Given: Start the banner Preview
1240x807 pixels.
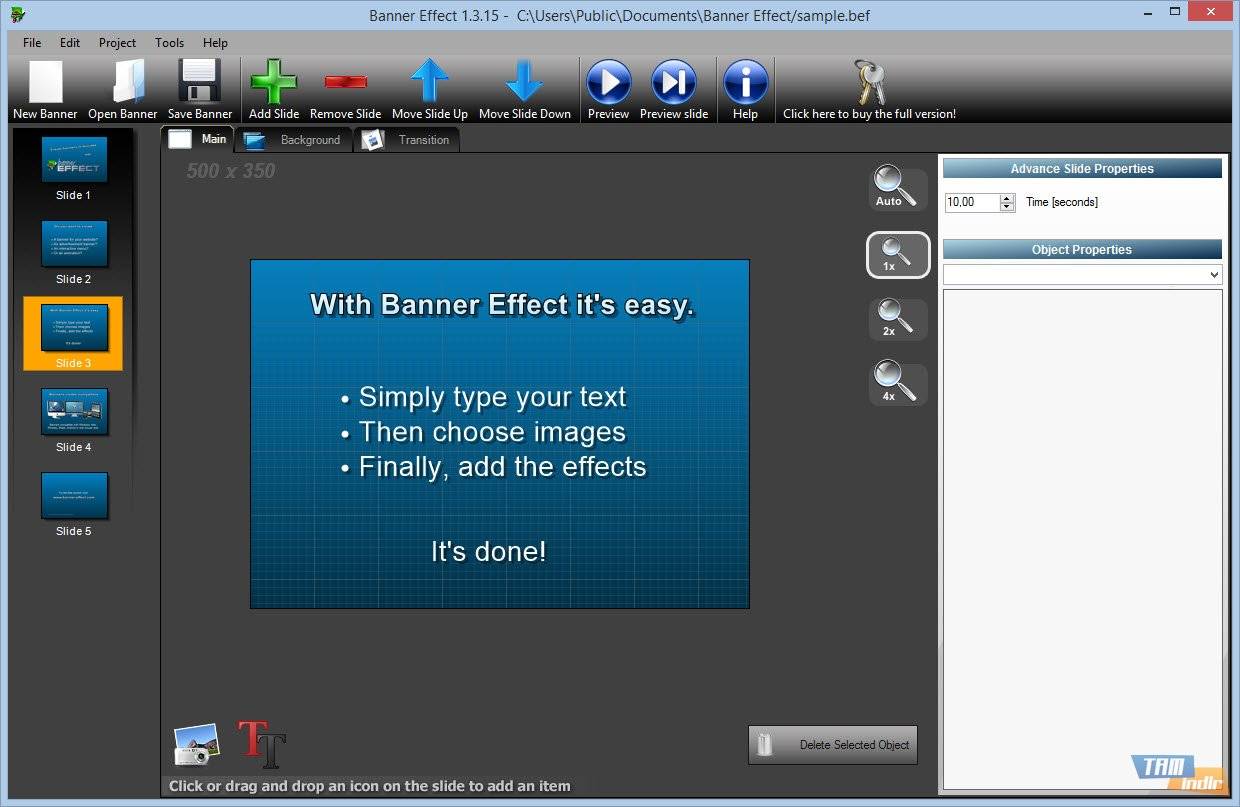Looking at the screenshot, I should pyautogui.click(x=608, y=84).
